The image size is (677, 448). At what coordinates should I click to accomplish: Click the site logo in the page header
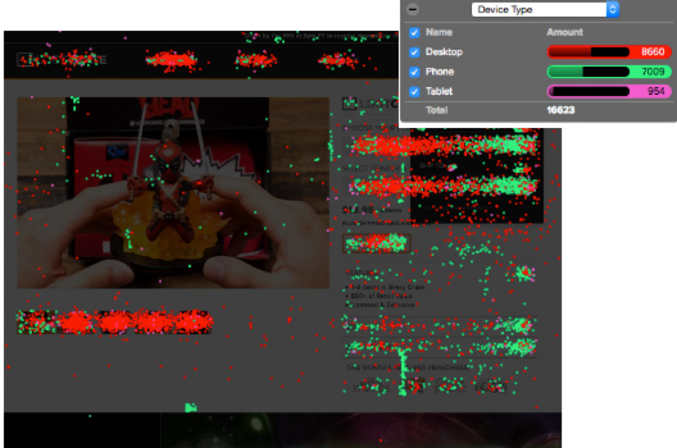(x=62, y=60)
